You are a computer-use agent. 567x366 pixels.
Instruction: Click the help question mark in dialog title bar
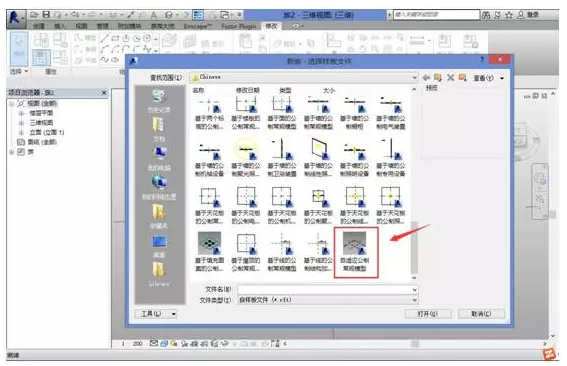[482, 60]
